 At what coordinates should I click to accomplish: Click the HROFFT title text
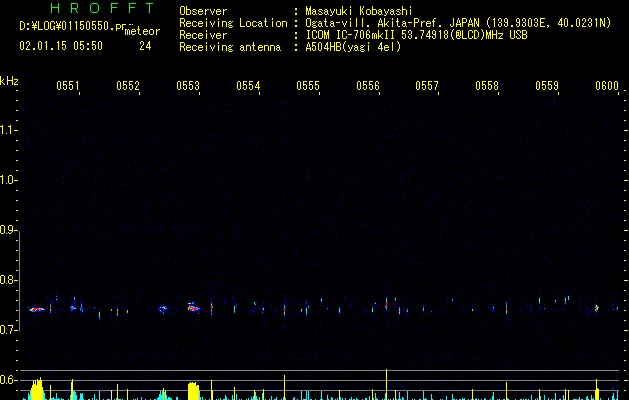tap(103, 8)
